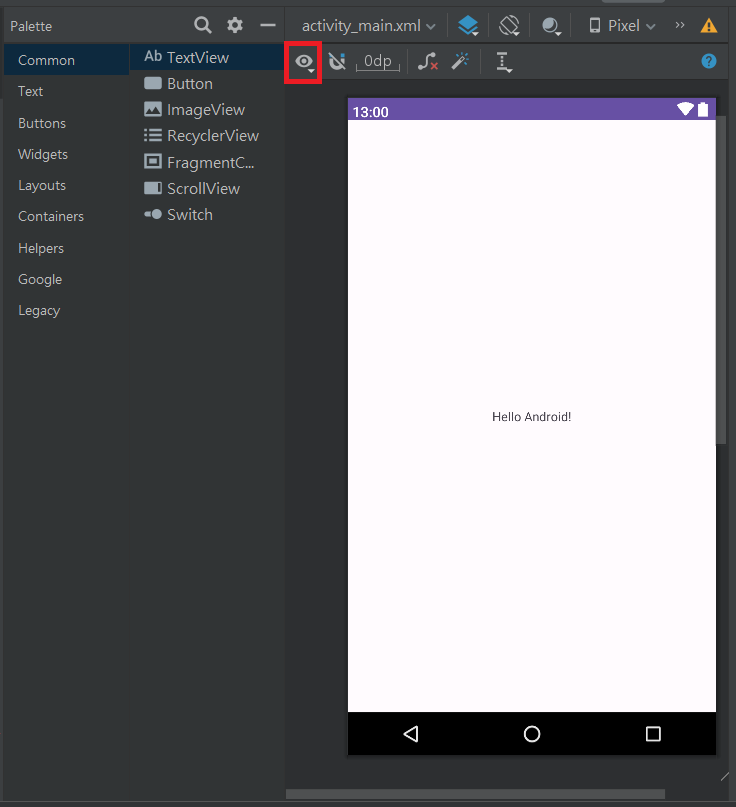Open orientation for preview icon
Screen dimensions: 736x807
pyautogui.click(x=509, y=25)
